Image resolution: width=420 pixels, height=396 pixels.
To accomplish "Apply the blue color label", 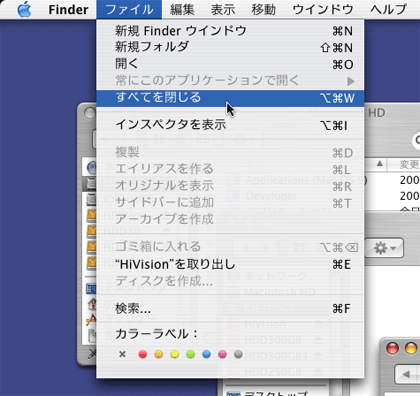I will tap(206, 354).
